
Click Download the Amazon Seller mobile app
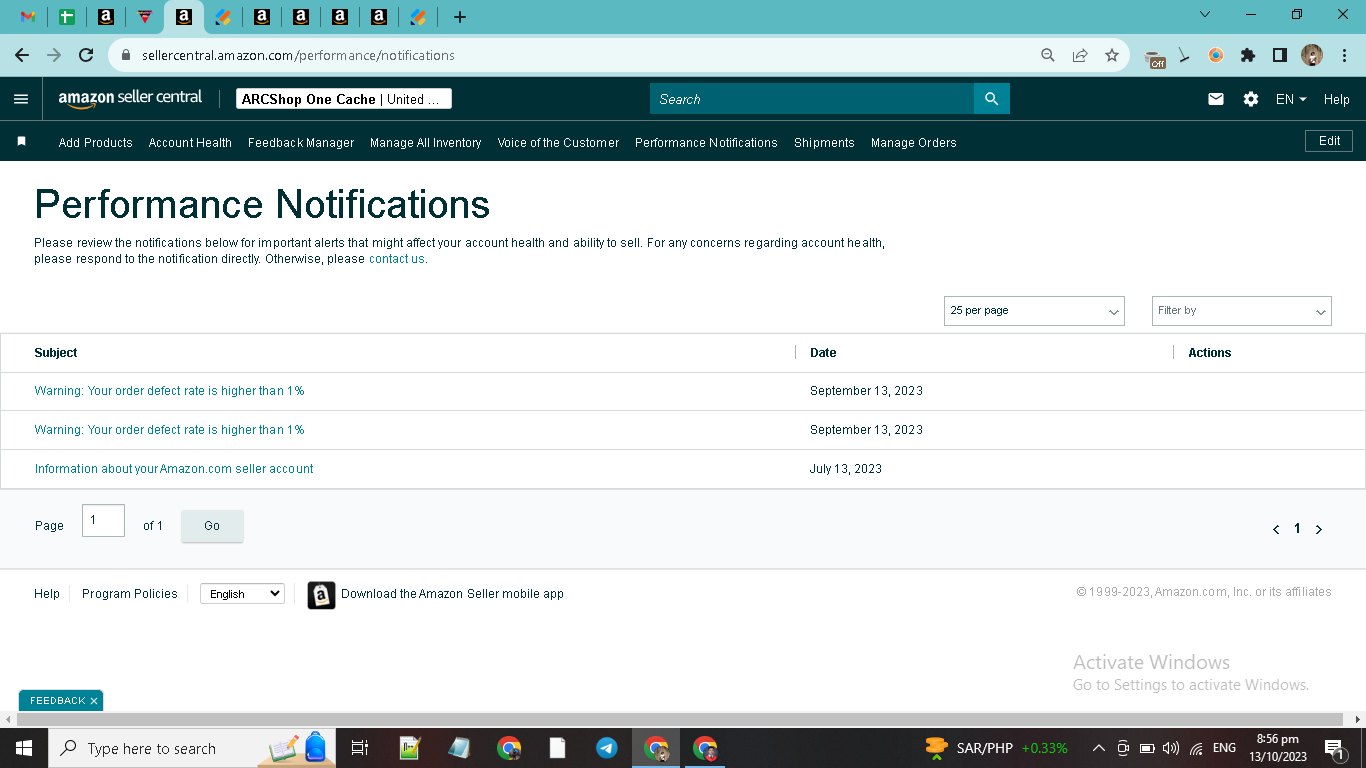coord(452,594)
